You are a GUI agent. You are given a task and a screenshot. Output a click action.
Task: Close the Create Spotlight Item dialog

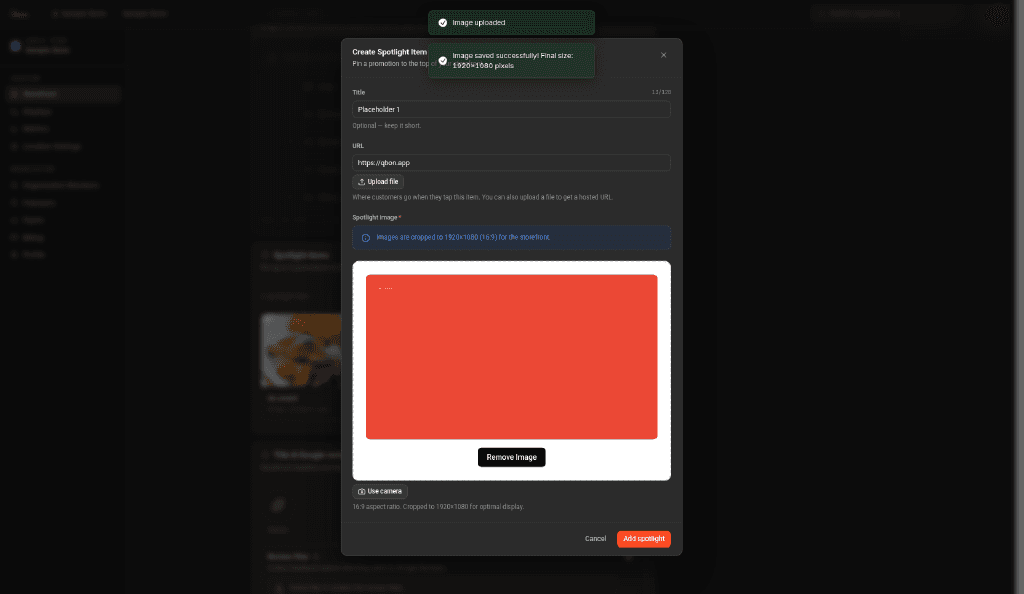pyautogui.click(x=664, y=55)
